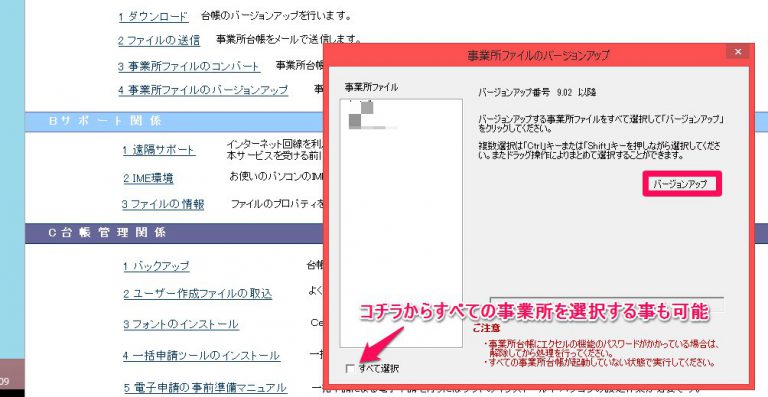Open the 1 遠隔サポート link
The width and height of the screenshot is (768, 397).
pyautogui.click(x=159, y=150)
